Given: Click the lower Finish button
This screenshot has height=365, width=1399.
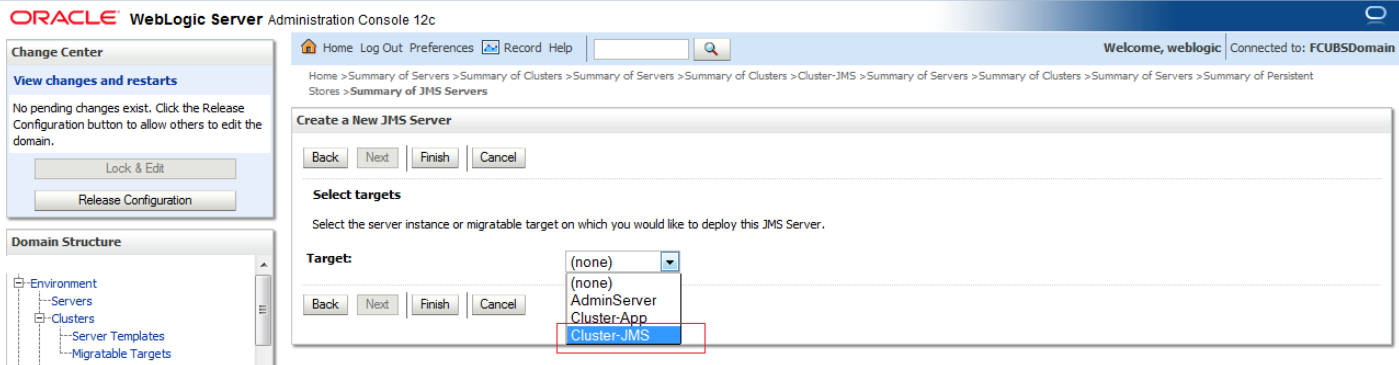Looking at the screenshot, I should [435, 304].
